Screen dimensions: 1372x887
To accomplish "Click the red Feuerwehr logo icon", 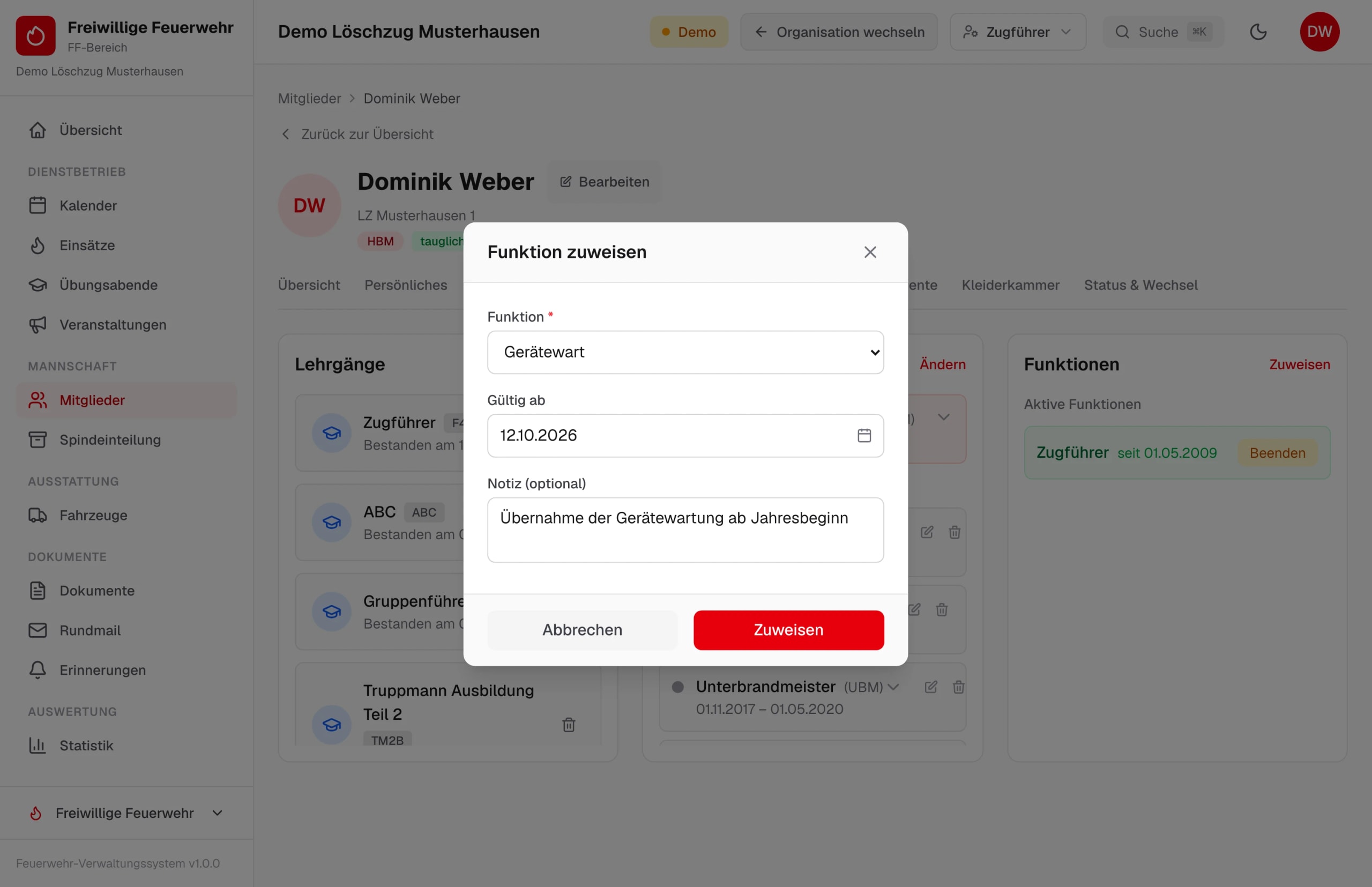I will pyautogui.click(x=36, y=36).
